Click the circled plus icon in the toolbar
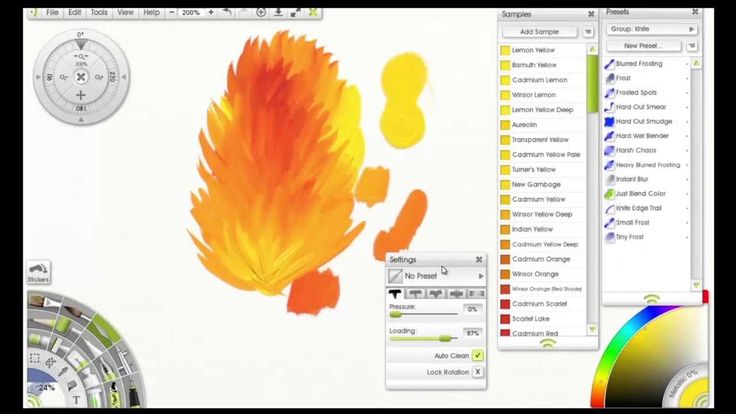 [261, 13]
